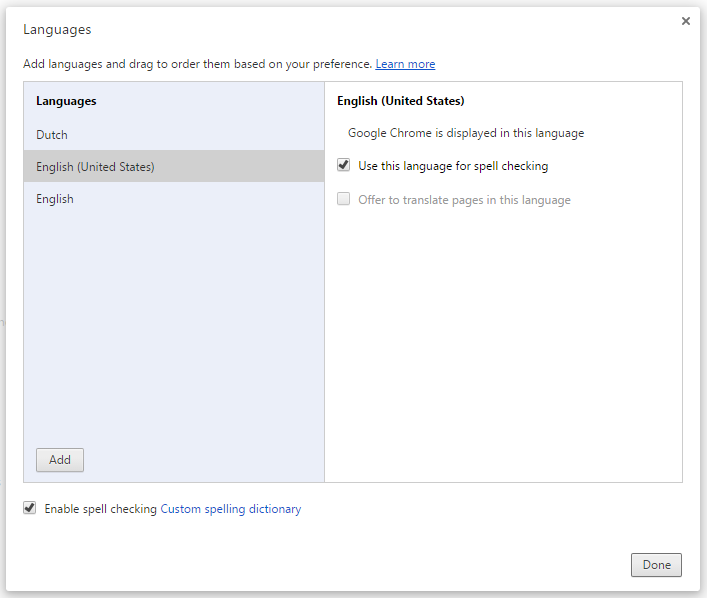Toggle Offer to translate pages checkbox
This screenshot has width=707, height=598.
[x=344, y=200]
